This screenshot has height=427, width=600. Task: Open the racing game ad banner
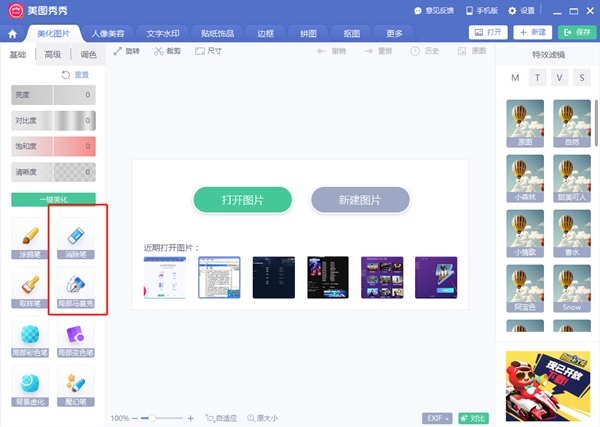548,386
